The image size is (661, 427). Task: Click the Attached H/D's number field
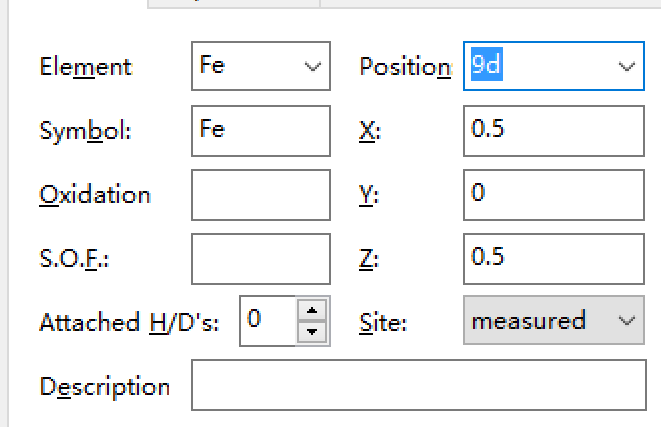268,321
